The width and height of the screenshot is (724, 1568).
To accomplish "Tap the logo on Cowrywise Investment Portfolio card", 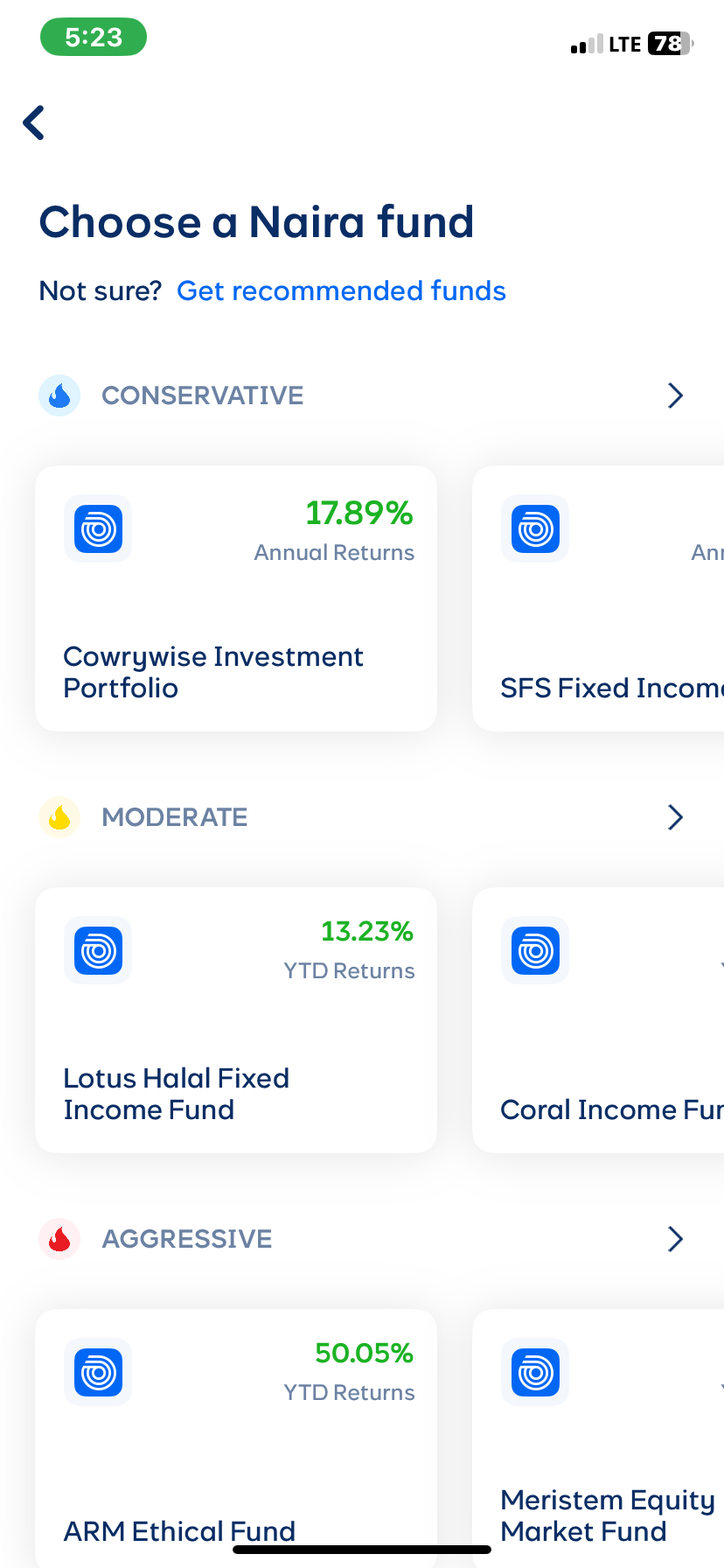I will (97, 528).
